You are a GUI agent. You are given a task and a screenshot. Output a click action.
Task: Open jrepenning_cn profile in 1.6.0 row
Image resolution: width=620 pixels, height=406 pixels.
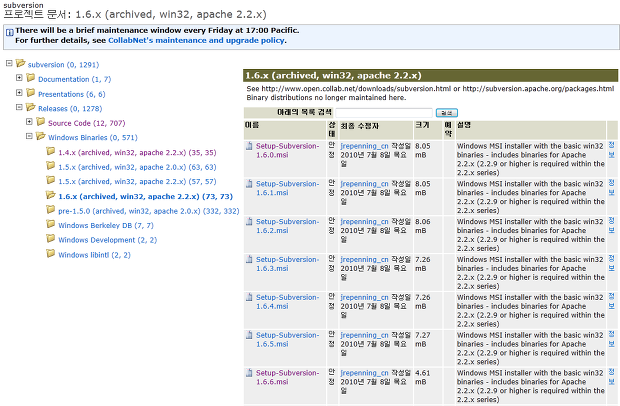tap(364, 146)
